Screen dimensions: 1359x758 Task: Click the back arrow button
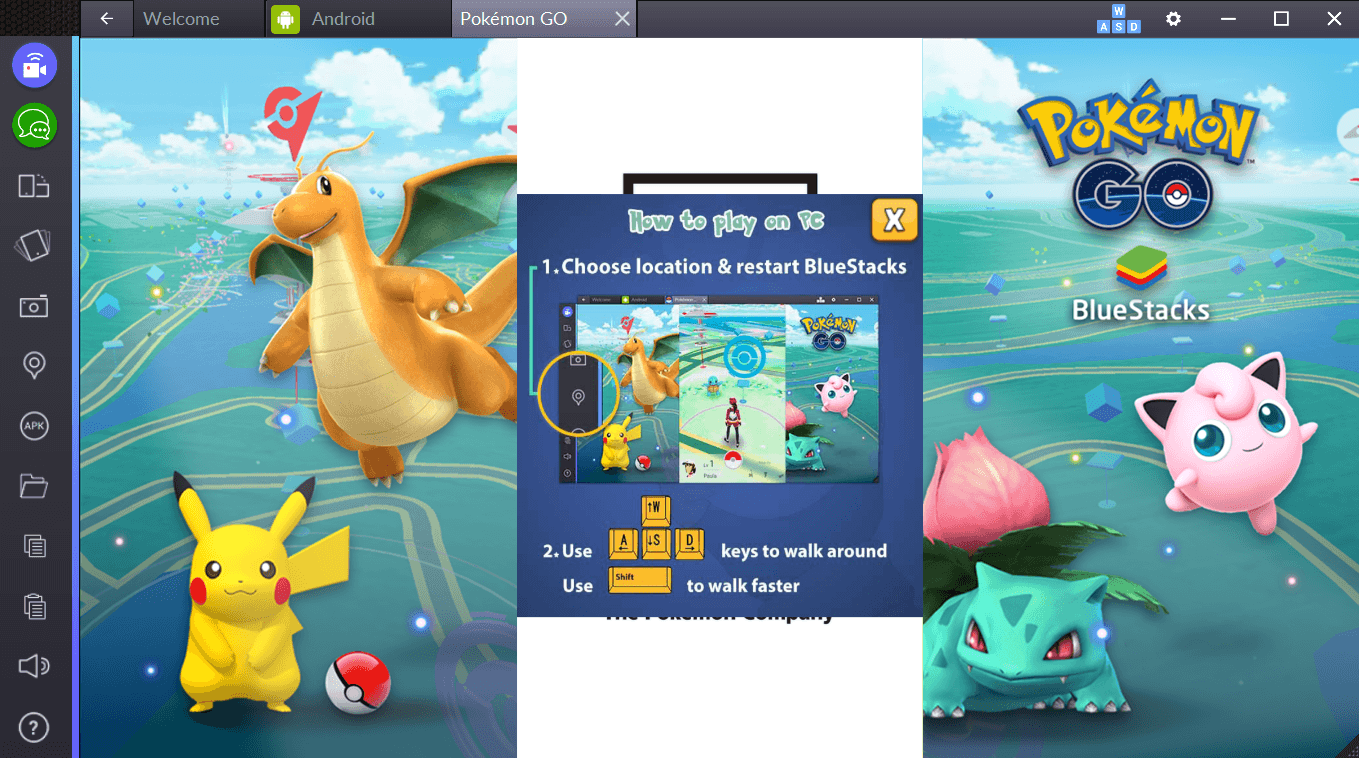click(107, 19)
